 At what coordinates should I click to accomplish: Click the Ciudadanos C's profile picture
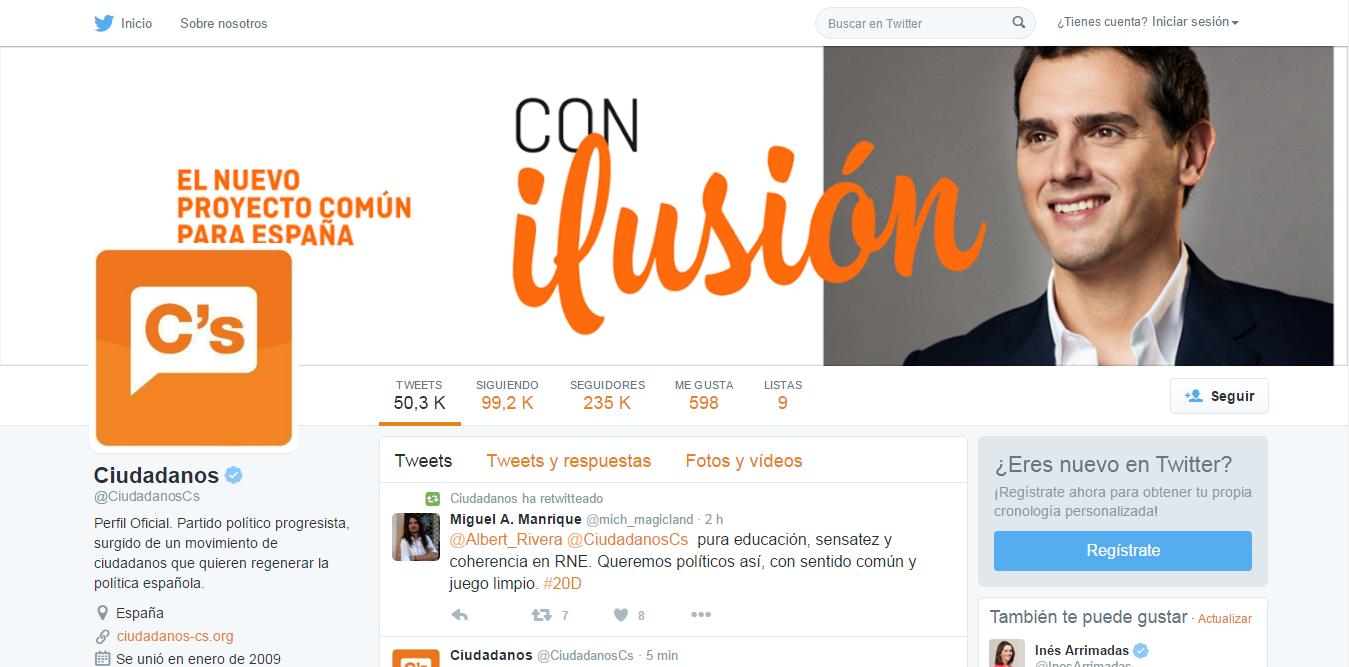(194, 348)
